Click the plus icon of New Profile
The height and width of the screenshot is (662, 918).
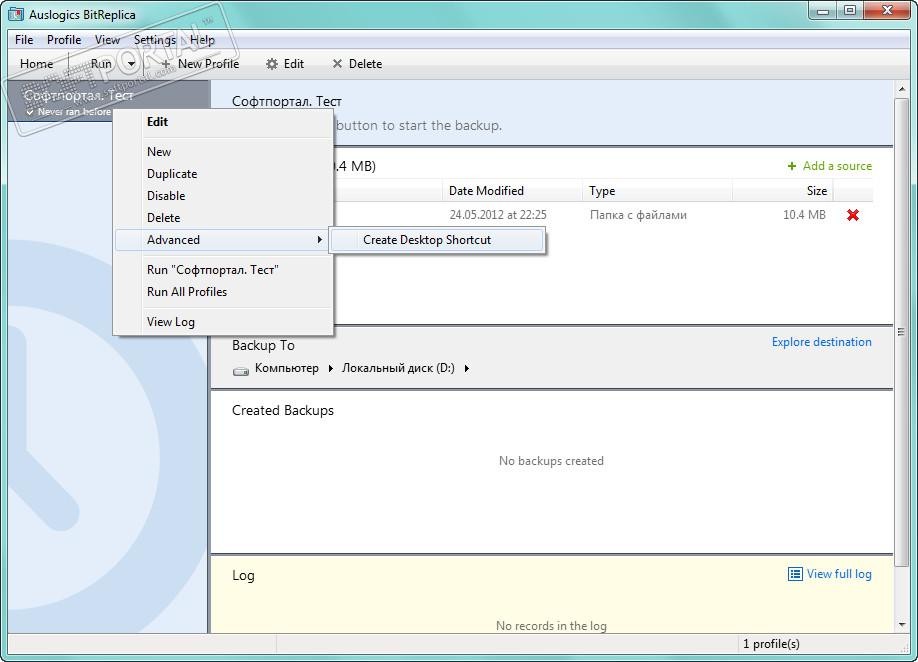[166, 64]
